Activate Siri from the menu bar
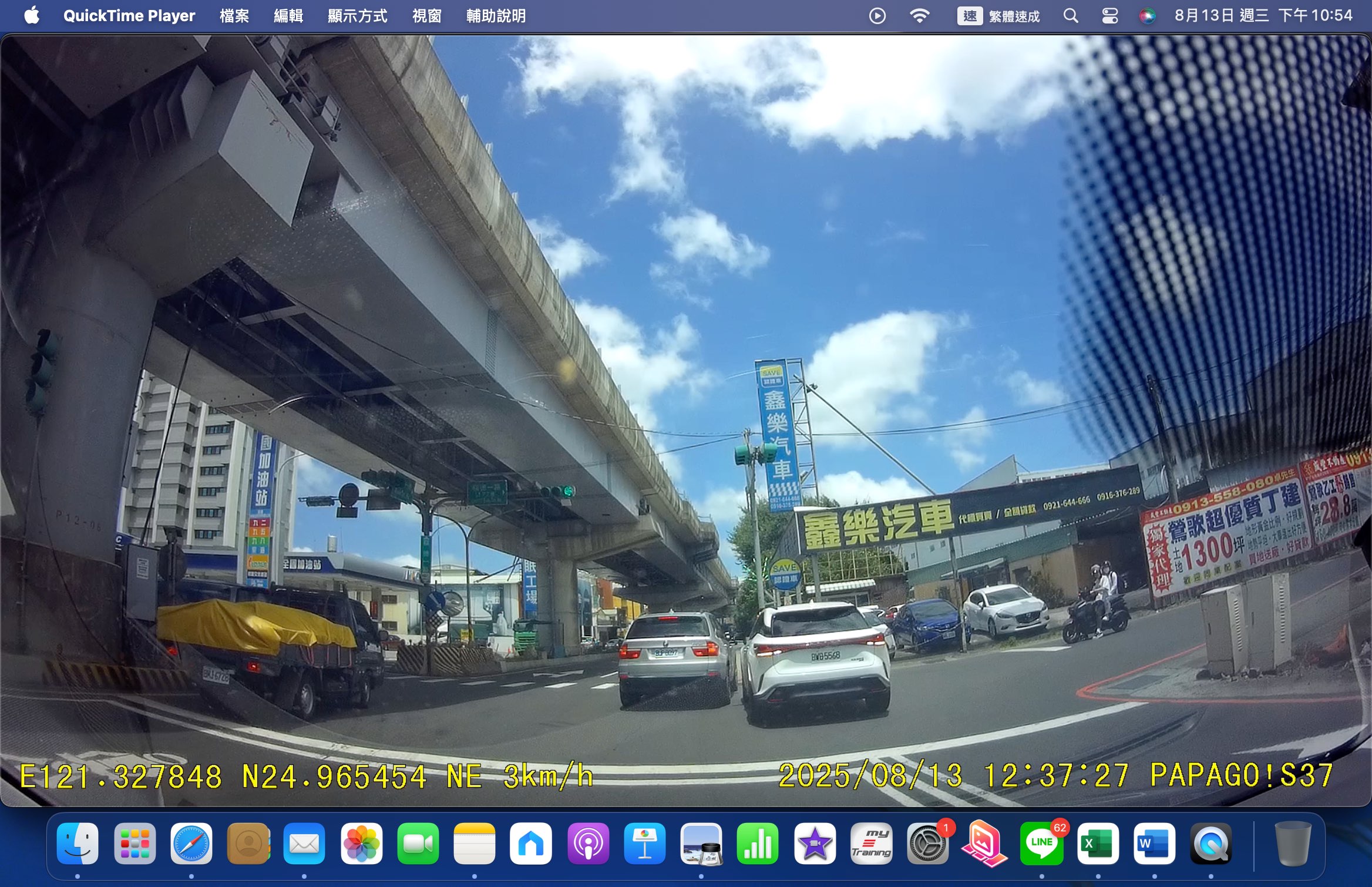Screen dimensions: 1372x887 coord(1147,16)
